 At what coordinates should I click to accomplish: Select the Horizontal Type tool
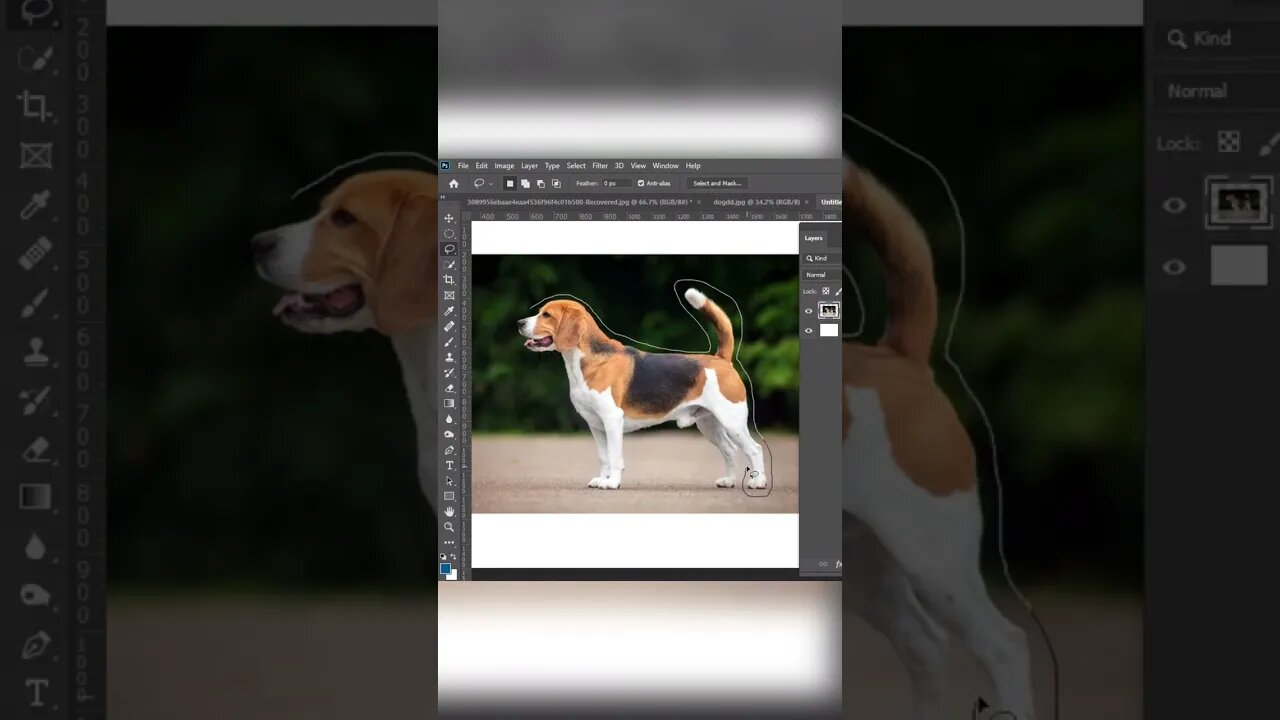coord(449,465)
